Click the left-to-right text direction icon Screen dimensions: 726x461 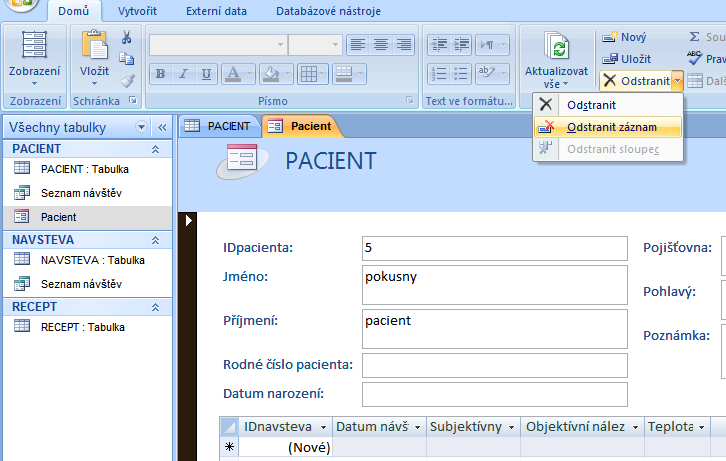(487, 45)
